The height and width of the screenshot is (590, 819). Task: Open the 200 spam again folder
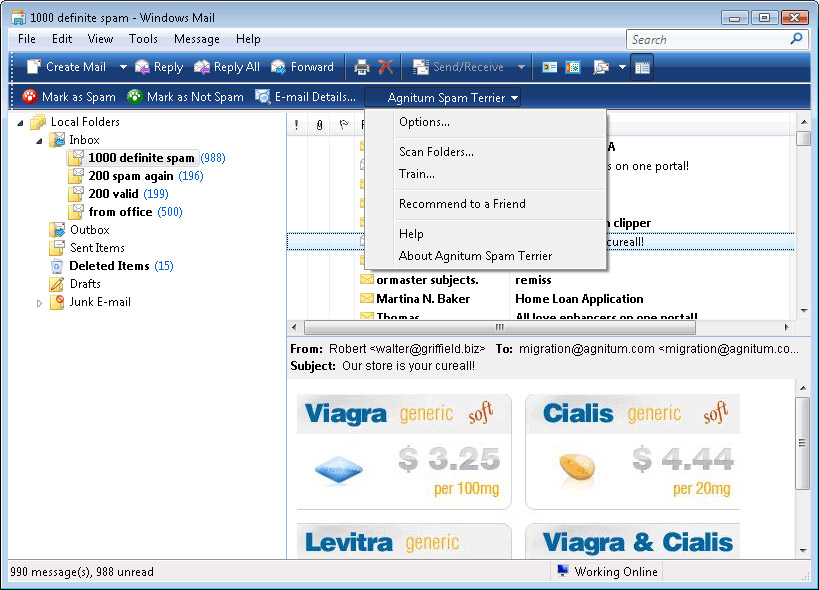[x=131, y=176]
